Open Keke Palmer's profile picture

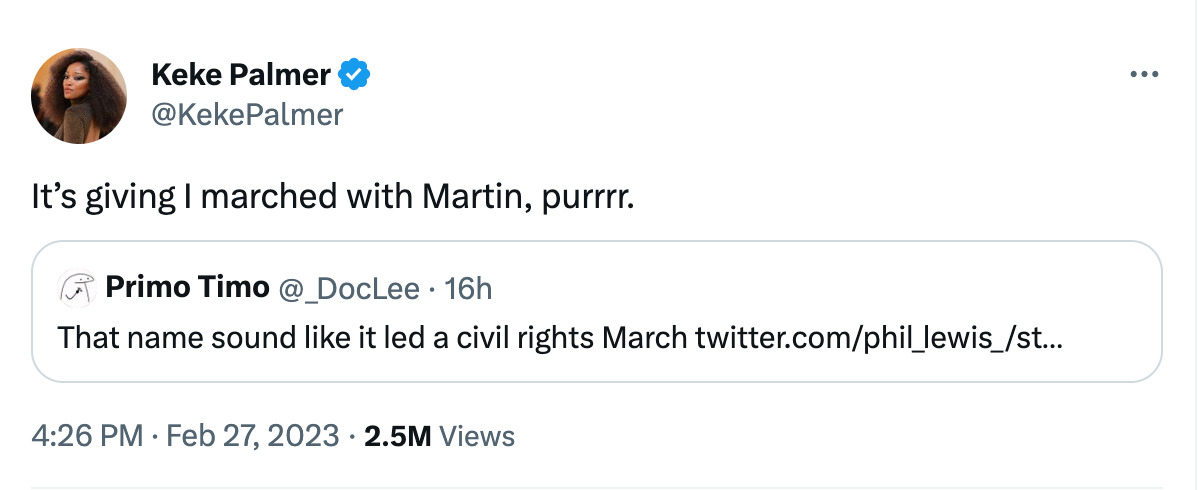point(80,95)
